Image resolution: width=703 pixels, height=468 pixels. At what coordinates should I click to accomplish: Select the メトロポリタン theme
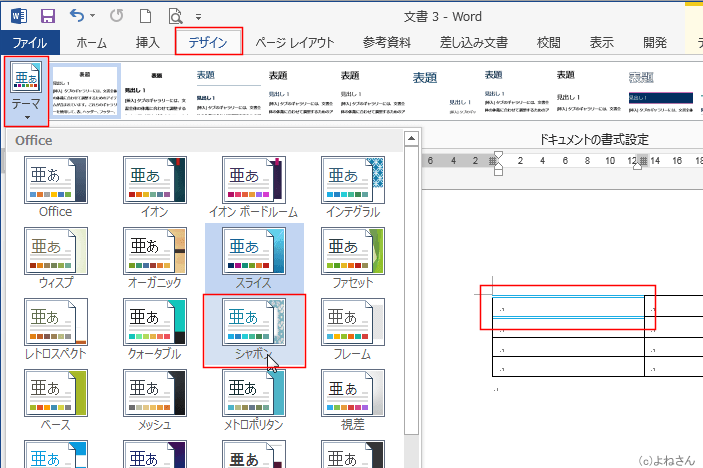[254, 400]
